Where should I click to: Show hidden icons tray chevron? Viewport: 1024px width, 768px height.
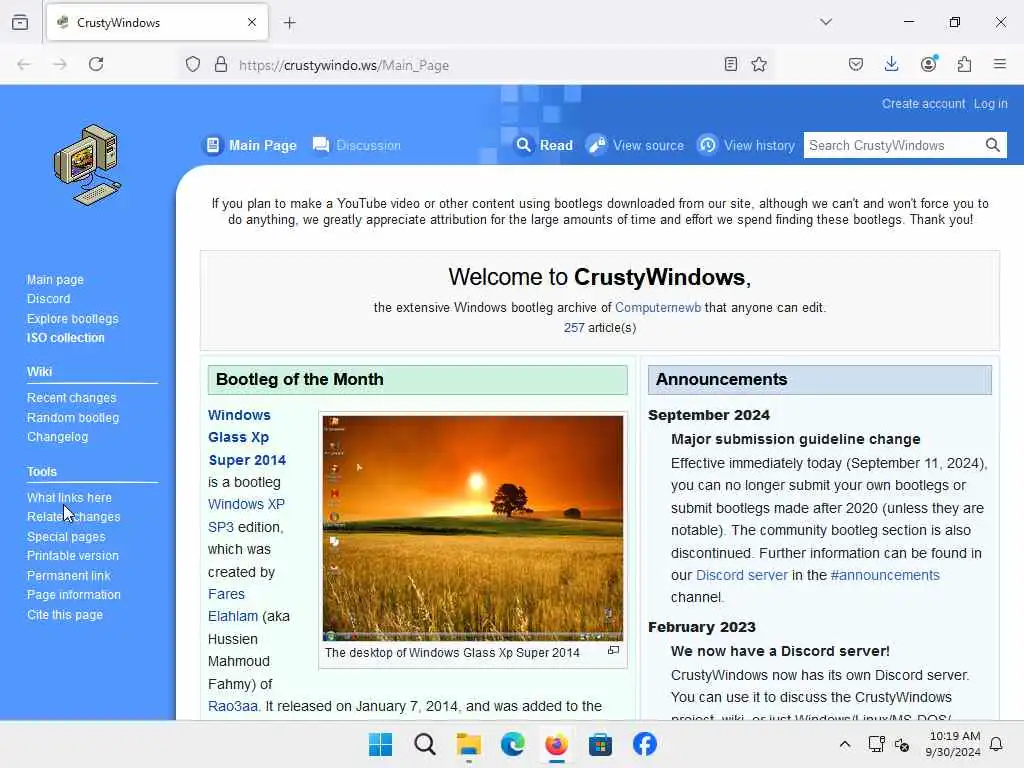(x=844, y=744)
